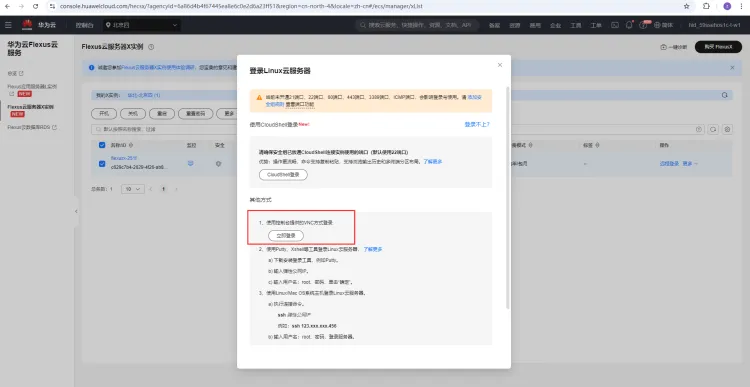Click the 关机 shutdown button
This screenshot has width=750, height=387.
coord(133,114)
